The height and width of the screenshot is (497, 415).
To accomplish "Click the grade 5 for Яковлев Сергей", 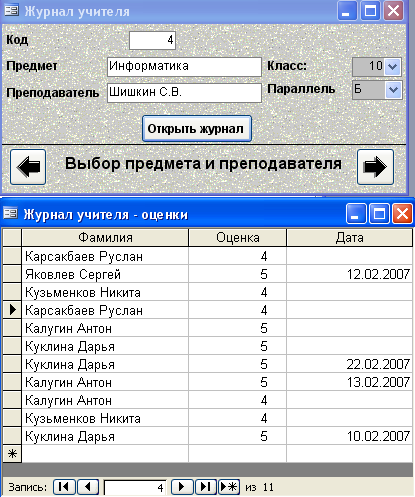I will pos(237,274).
